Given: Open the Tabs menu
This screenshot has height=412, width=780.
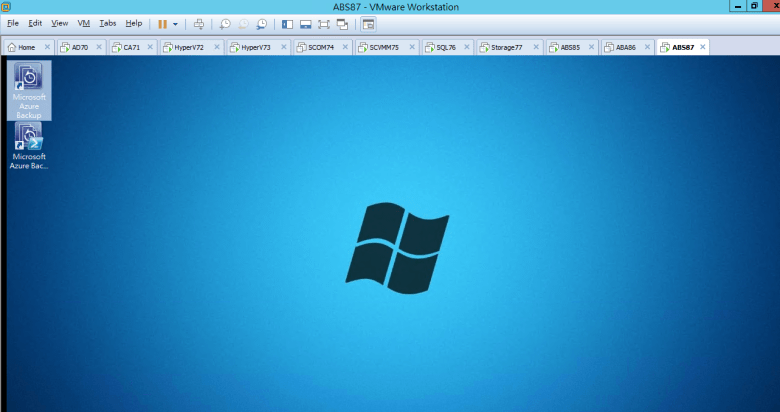Looking at the screenshot, I should (x=108, y=23).
